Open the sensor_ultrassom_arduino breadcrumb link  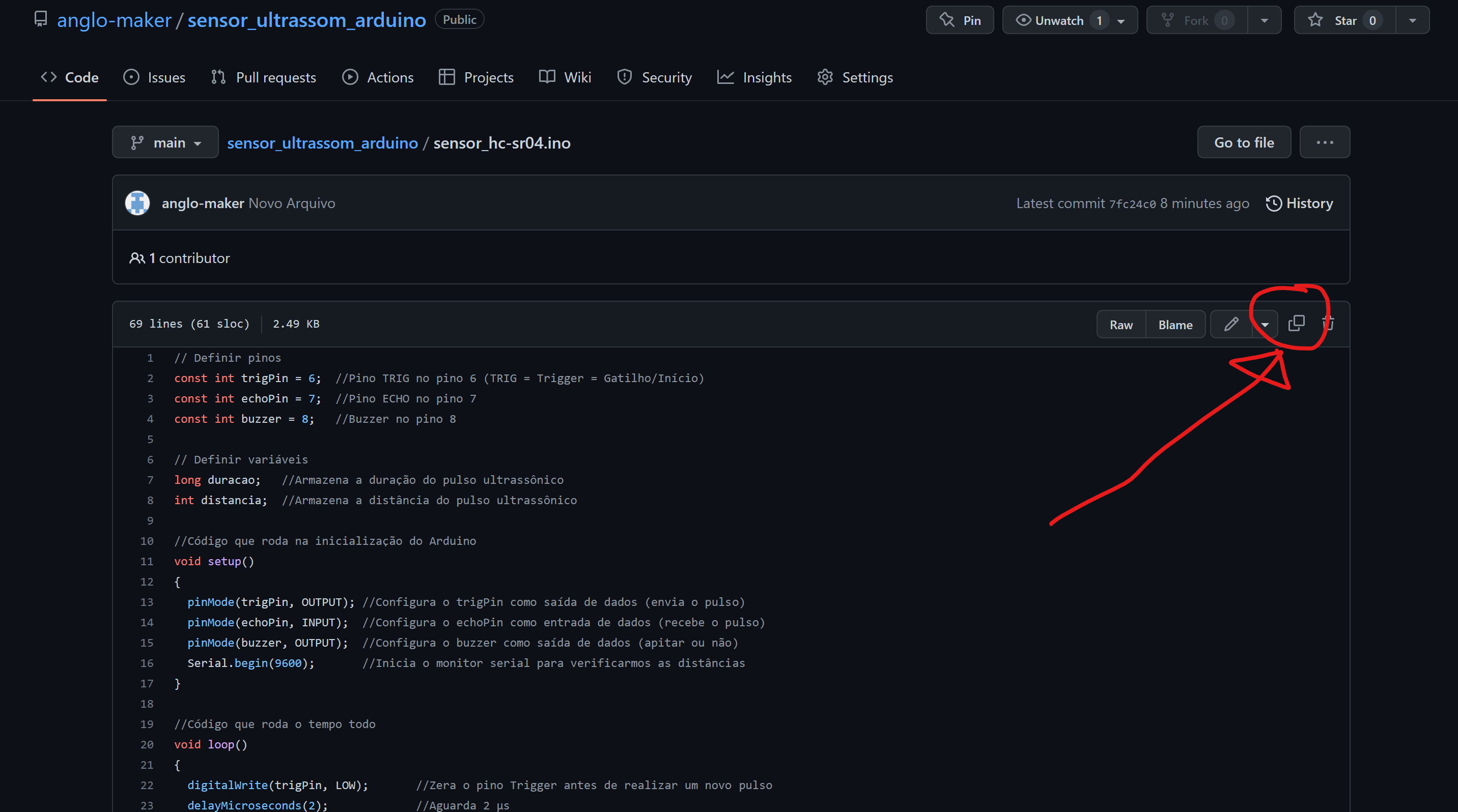pyautogui.click(x=322, y=143)
